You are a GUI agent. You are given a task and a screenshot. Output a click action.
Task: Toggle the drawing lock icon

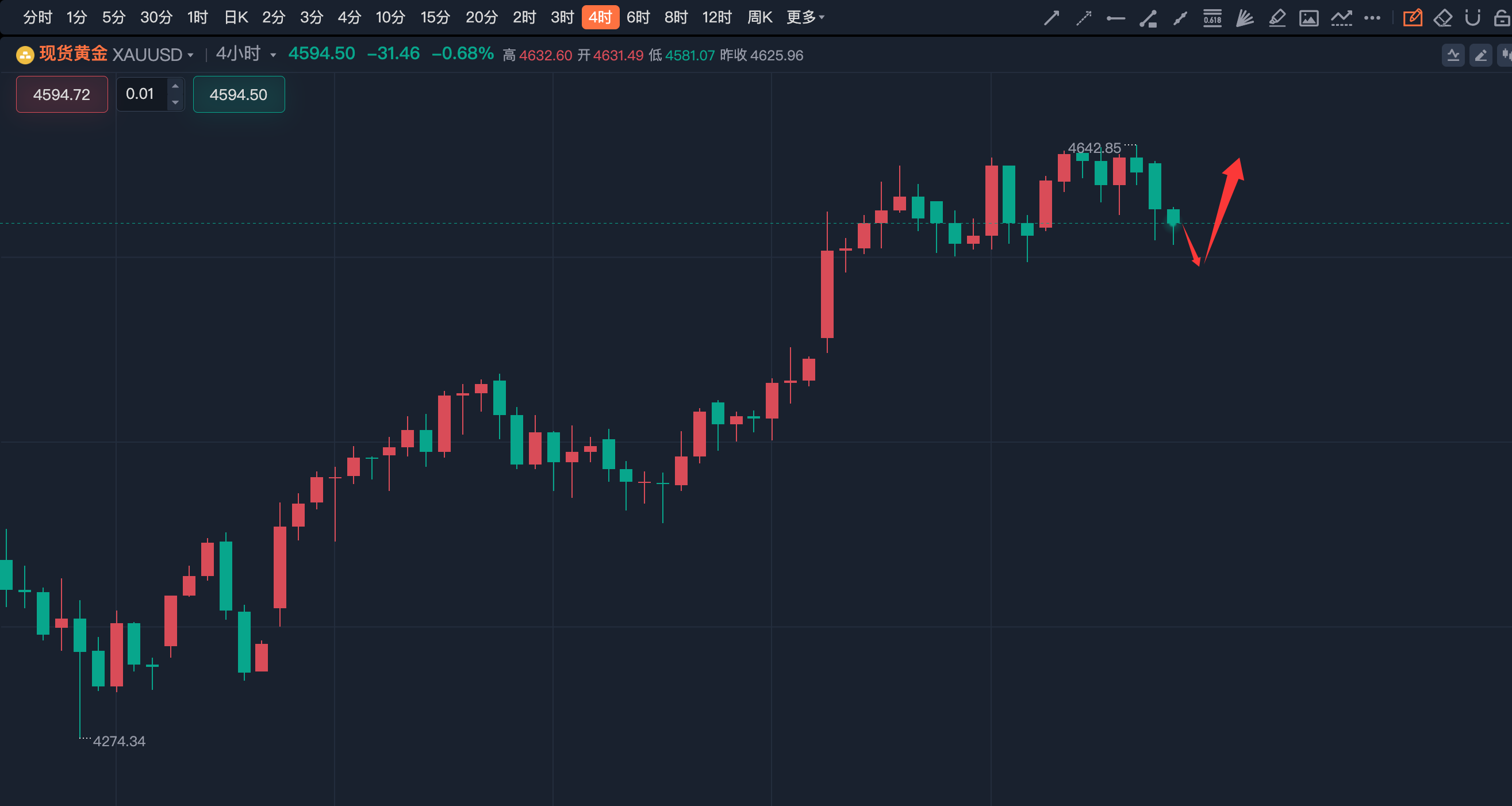click(x=1502, y=18)
